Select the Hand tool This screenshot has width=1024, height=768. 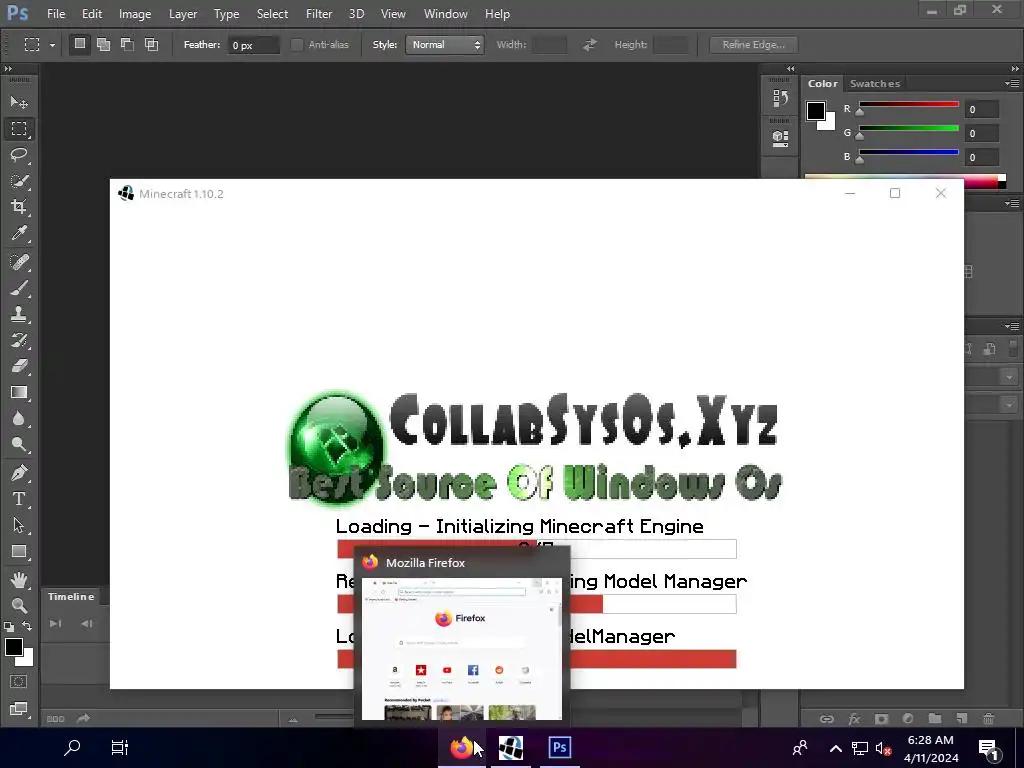coord(19,580)
